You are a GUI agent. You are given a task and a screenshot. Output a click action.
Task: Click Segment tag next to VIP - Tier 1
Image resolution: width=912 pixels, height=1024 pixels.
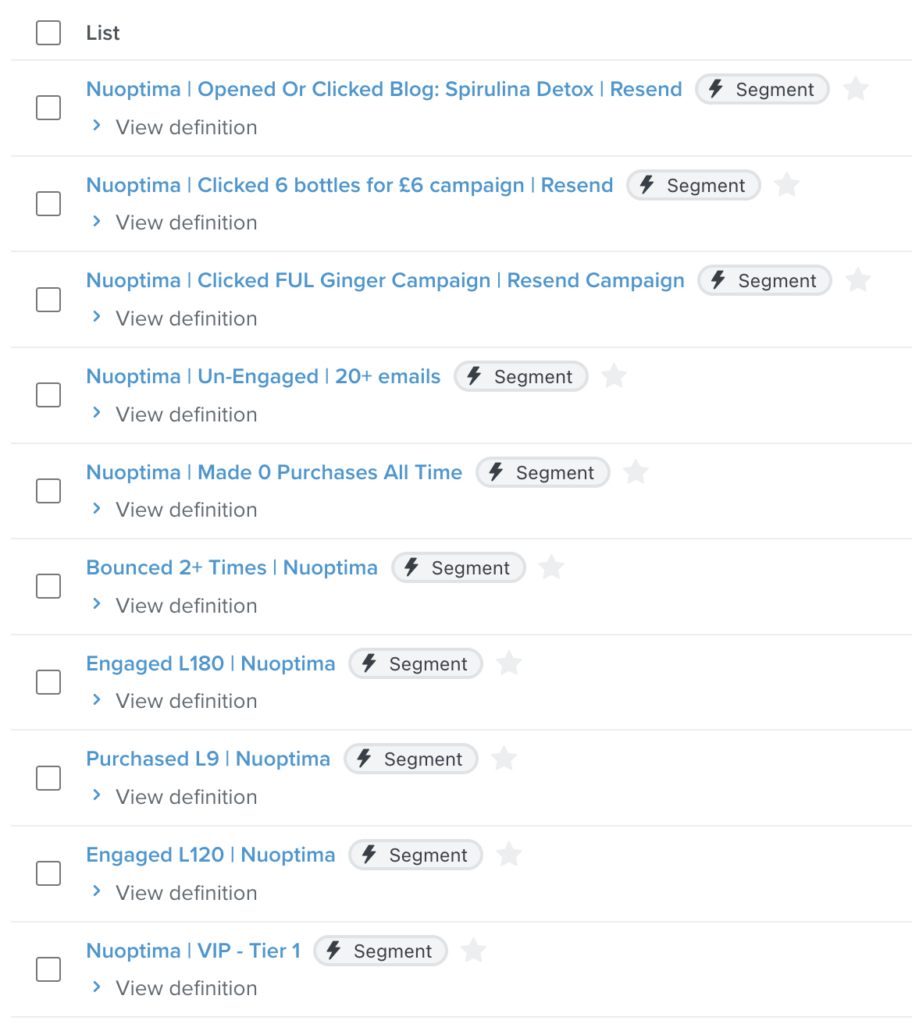[x=380, y=951]
